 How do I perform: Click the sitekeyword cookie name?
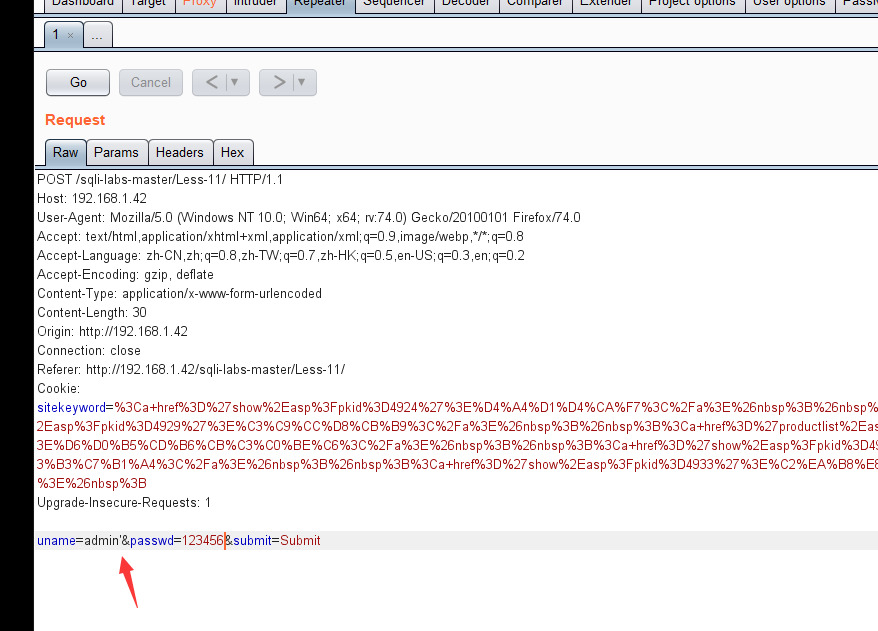point(72,408)
